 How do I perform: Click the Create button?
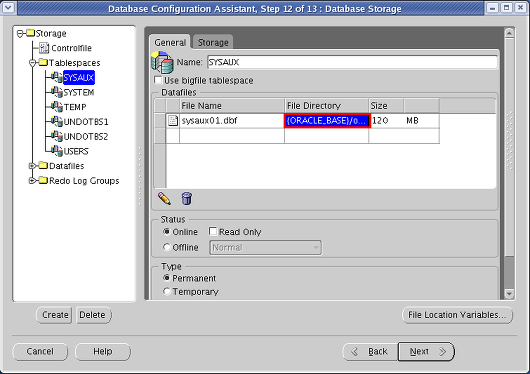point(55,315)
